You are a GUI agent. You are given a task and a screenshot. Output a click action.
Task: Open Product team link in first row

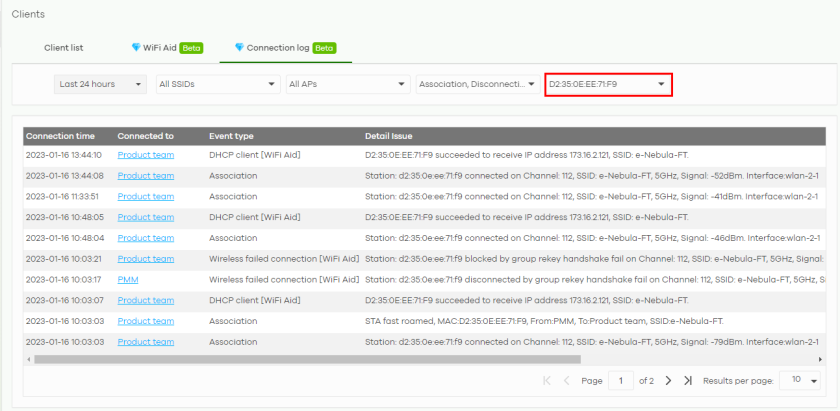point(145,155)
